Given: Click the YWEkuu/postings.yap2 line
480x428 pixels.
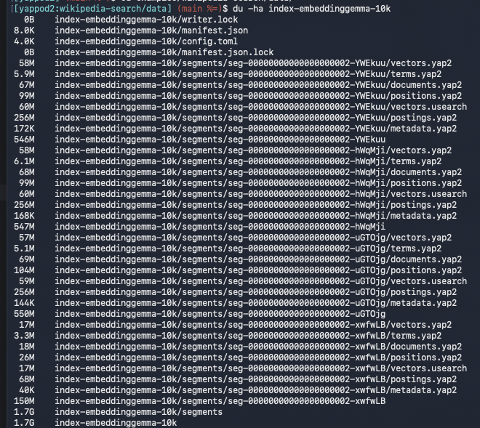Looking at the screenshot, I should click(x=235, y=118).
